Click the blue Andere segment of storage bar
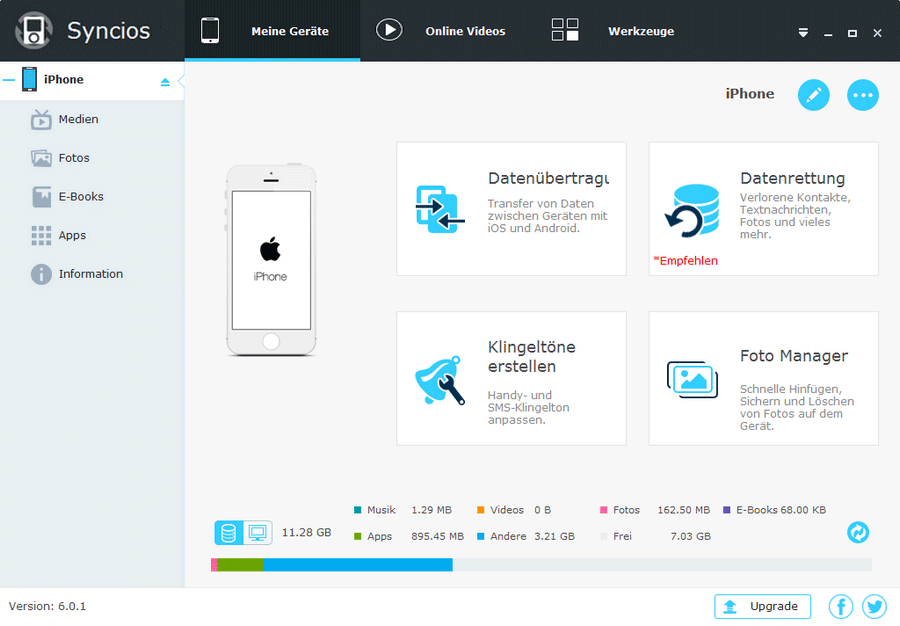The height and width of the screenshot is (626, 900). pos(358,565)
